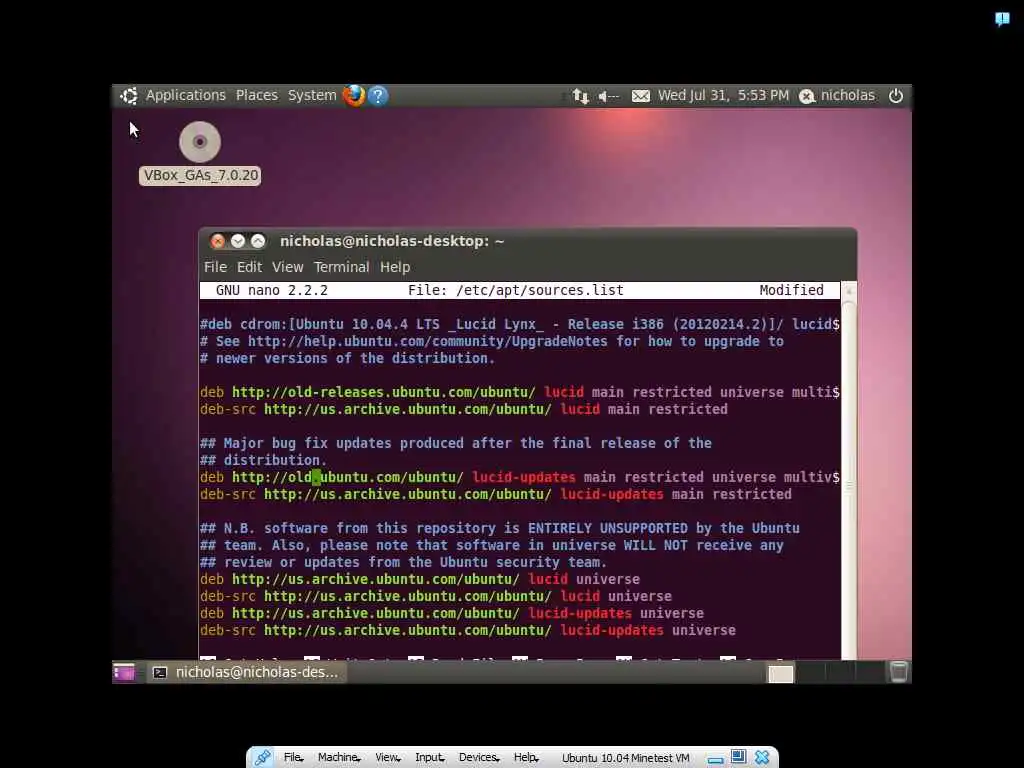Viewport: 1024px width, 768px height.
Task: Close the VM via mini-toolbar X icon
Action: point(761,758)
